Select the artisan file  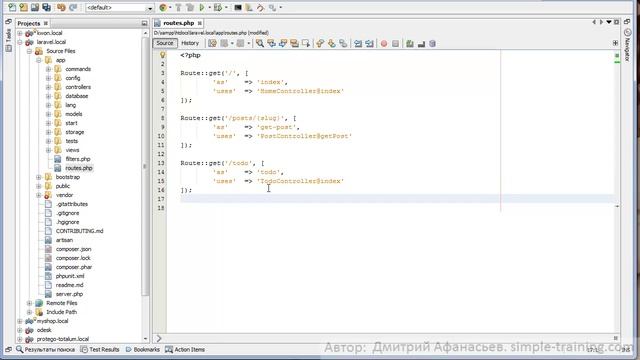(x=64, y=240)
